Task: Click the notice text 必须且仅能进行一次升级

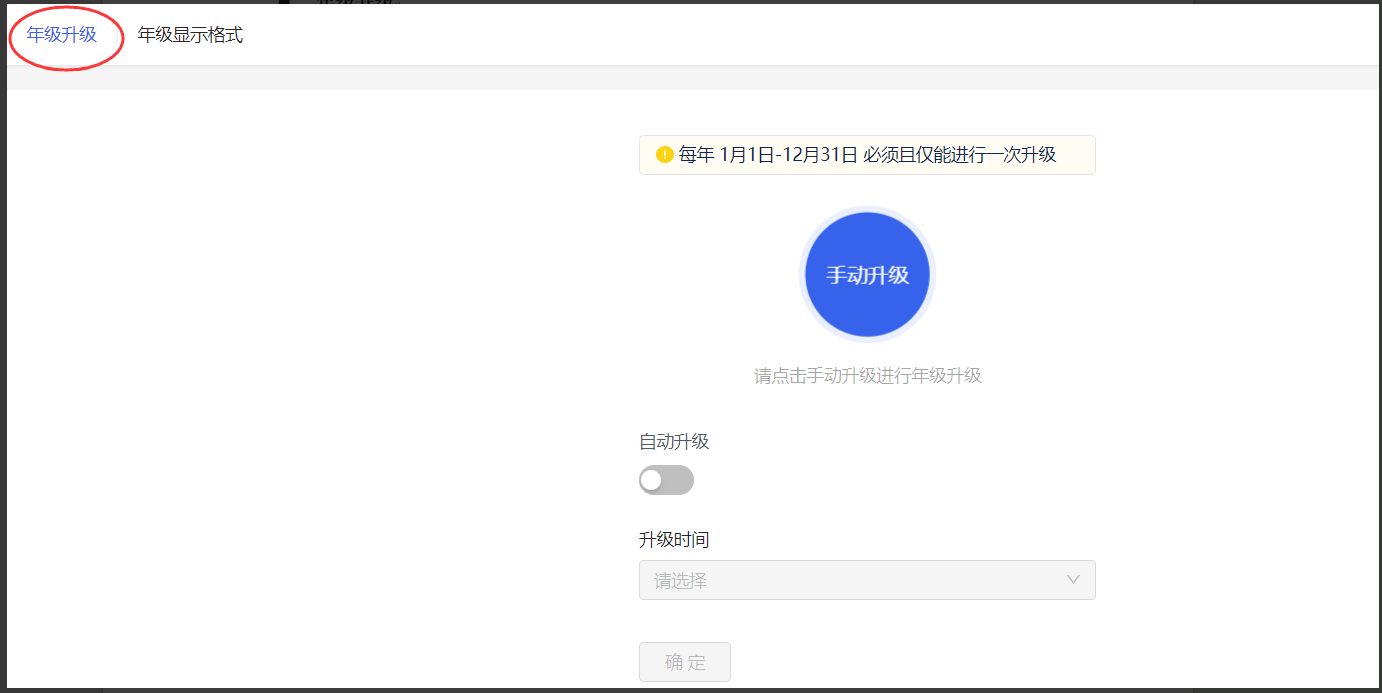Action: (x=960, y=155)
